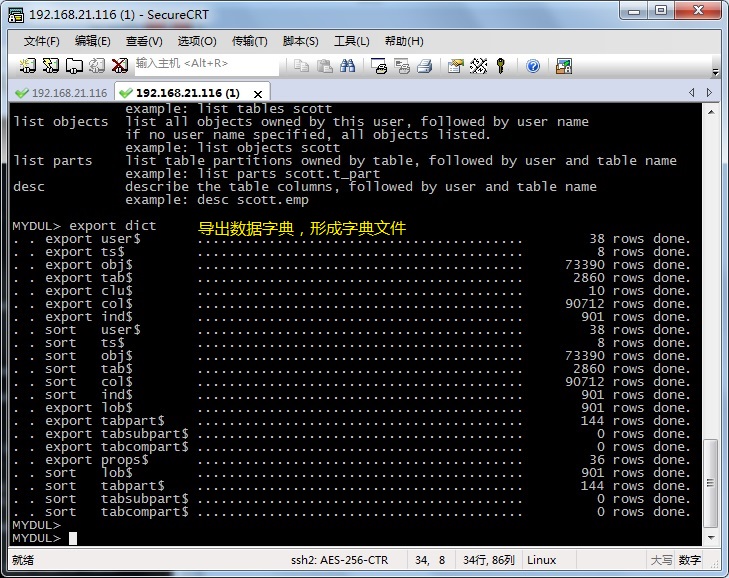
Task: Click the 'Linux' status bar entry
Action: [x=541, y=560]
